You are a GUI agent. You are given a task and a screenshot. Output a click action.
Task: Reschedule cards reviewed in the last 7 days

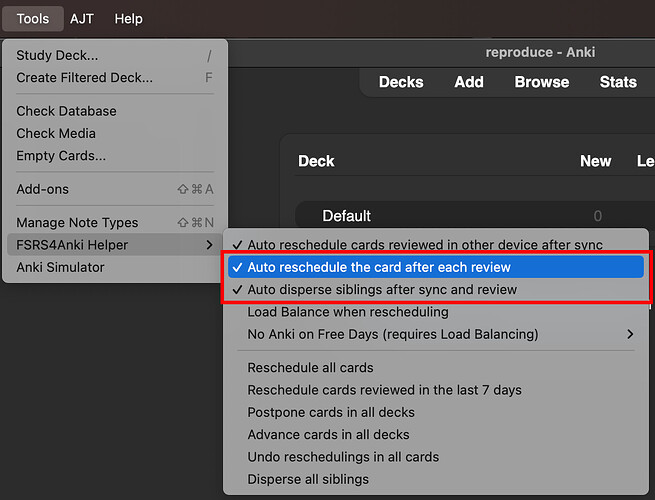click(x=436, y=390)
